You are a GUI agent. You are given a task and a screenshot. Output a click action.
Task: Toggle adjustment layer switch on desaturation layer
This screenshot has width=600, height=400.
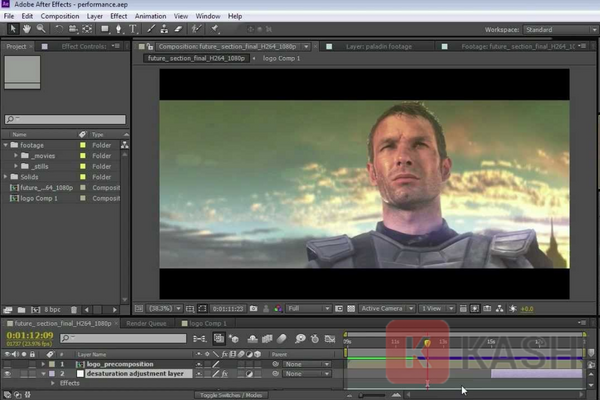(x=249, y=374)
